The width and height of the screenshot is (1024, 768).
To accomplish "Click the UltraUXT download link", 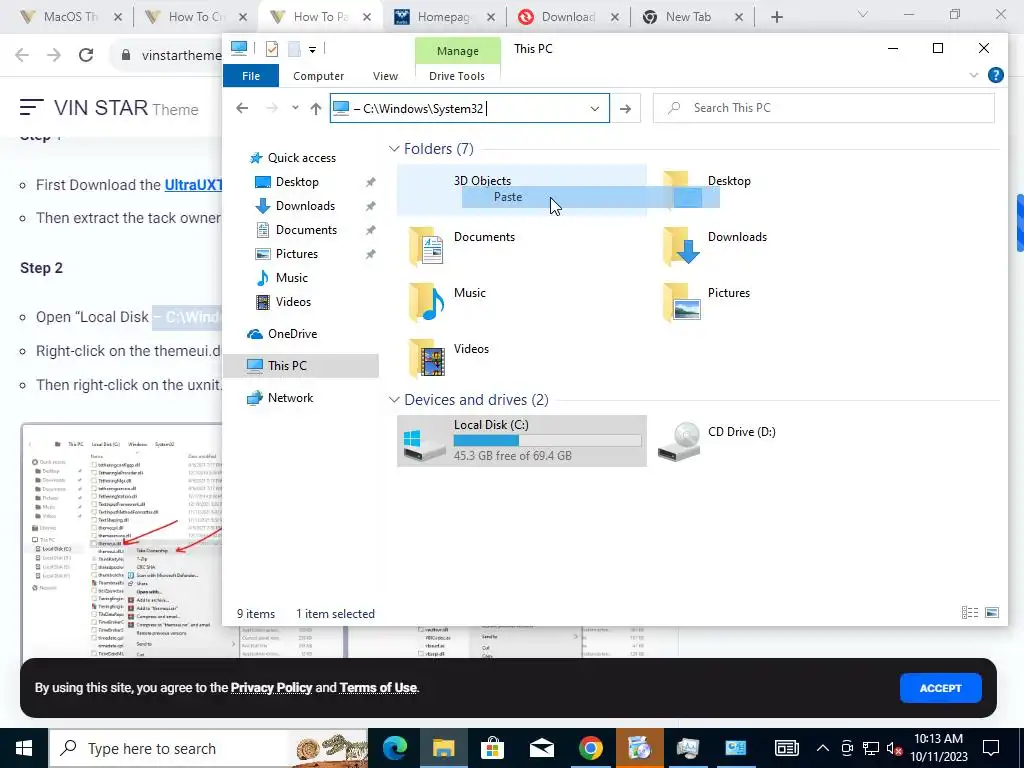I will [x=193, y=185].
